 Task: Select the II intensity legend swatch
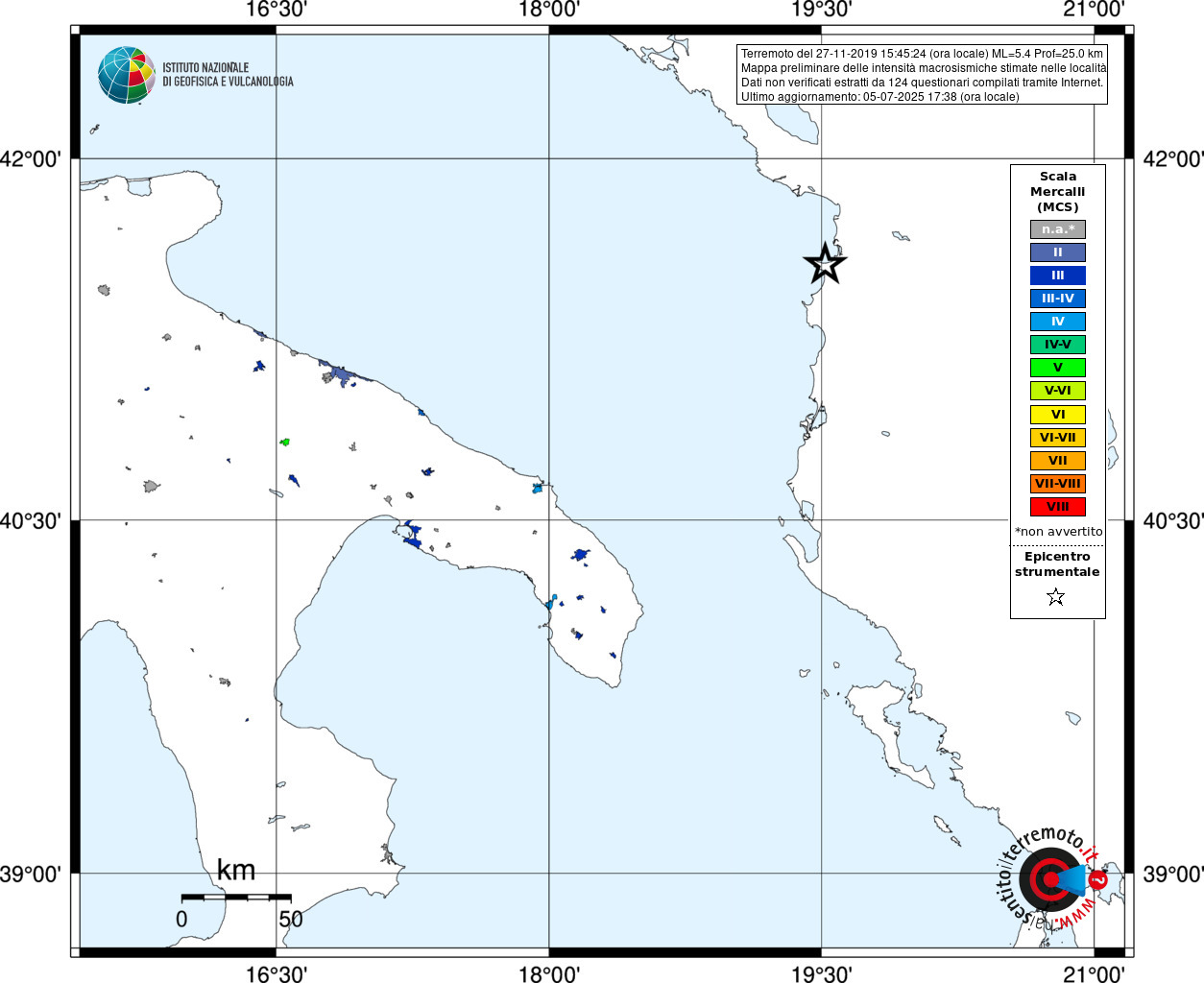pyautogui.click(x=1058, y=252)
